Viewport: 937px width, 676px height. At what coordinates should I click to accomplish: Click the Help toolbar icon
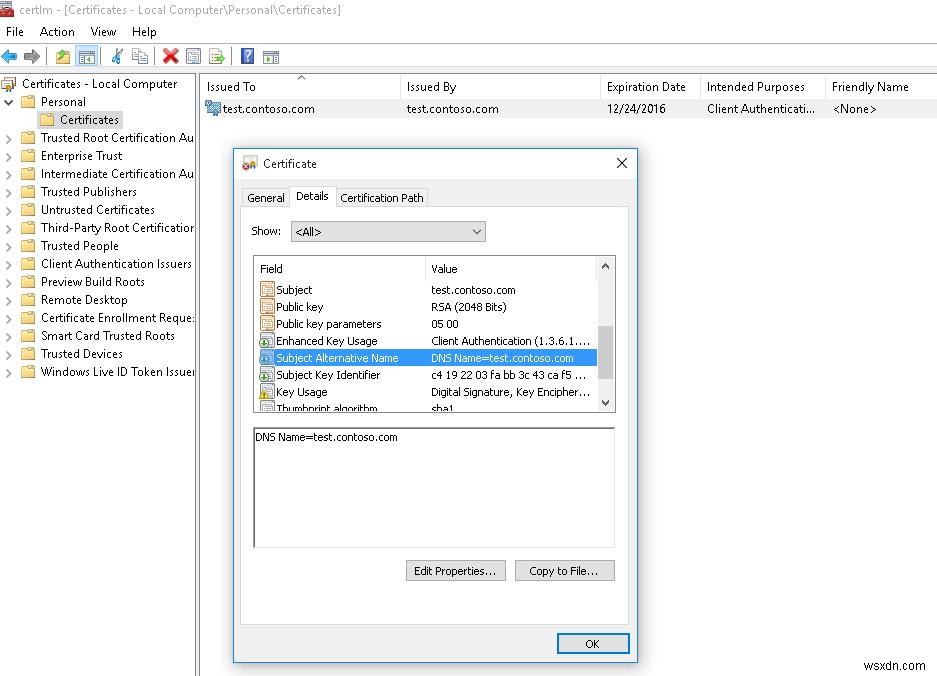tap(245, 56)
